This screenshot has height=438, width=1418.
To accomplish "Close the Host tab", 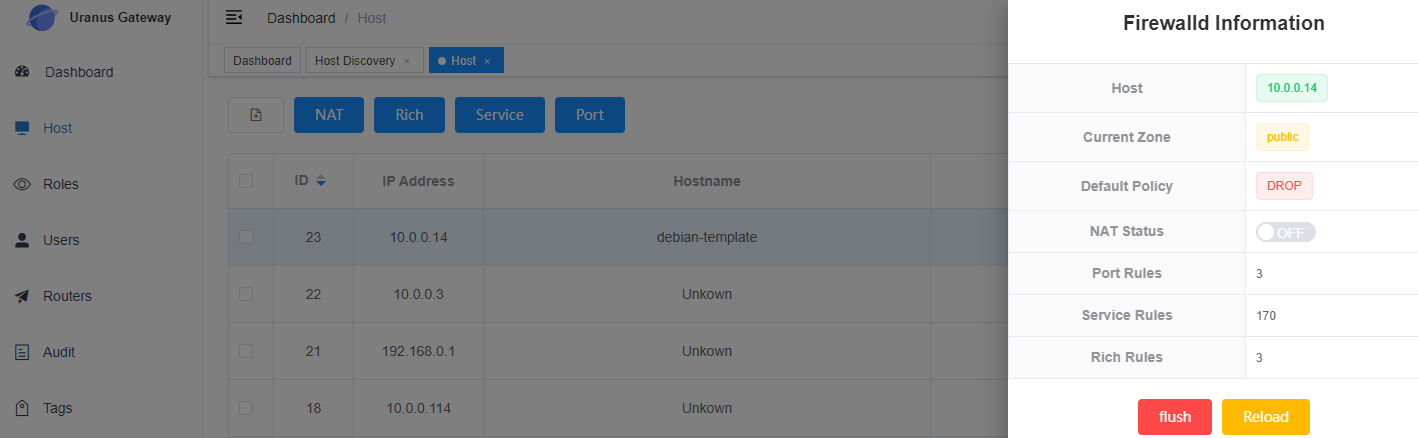I will pos(487,61).
